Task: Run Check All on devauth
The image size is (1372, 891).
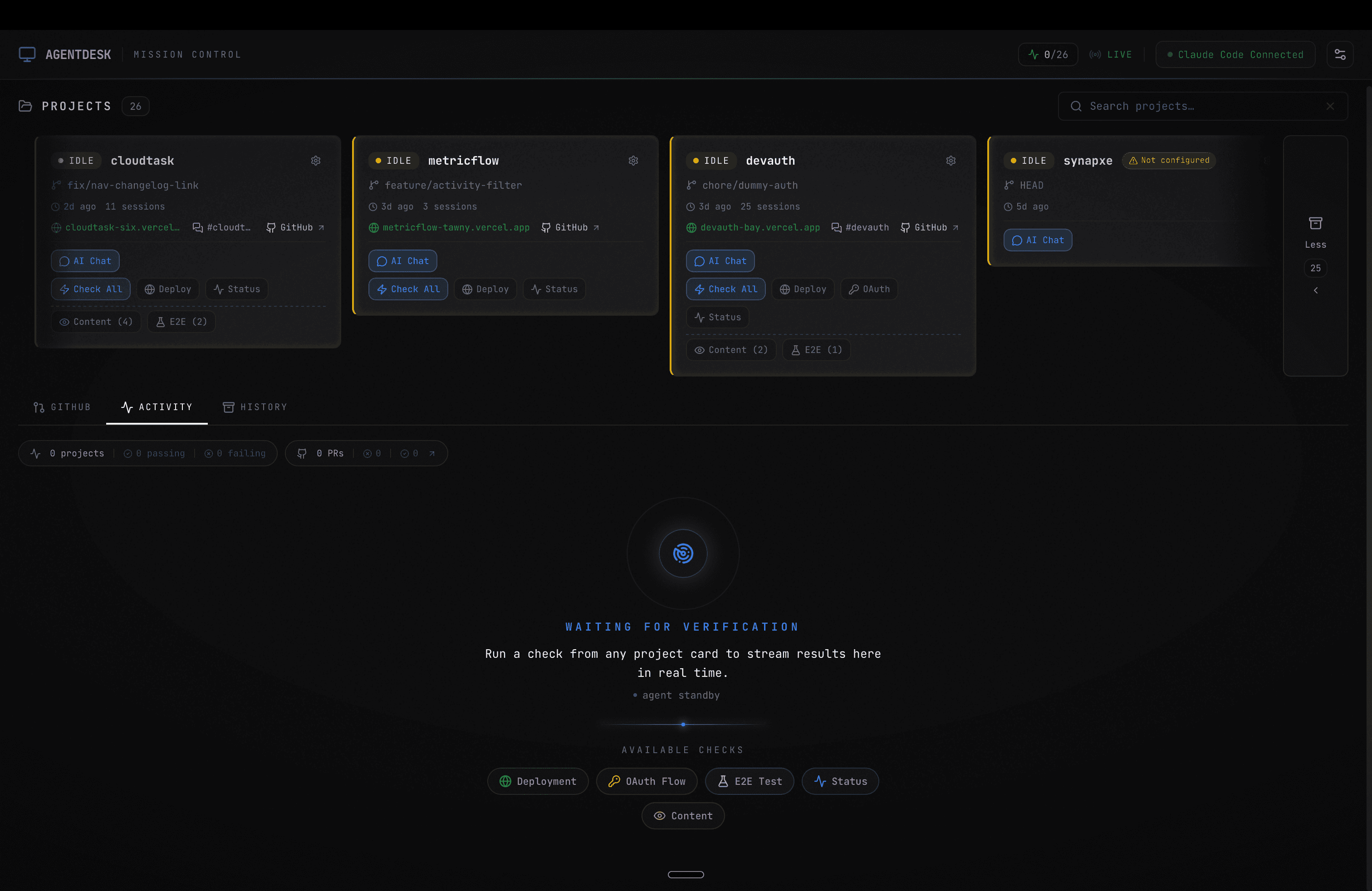Action: tap(726, 289)
